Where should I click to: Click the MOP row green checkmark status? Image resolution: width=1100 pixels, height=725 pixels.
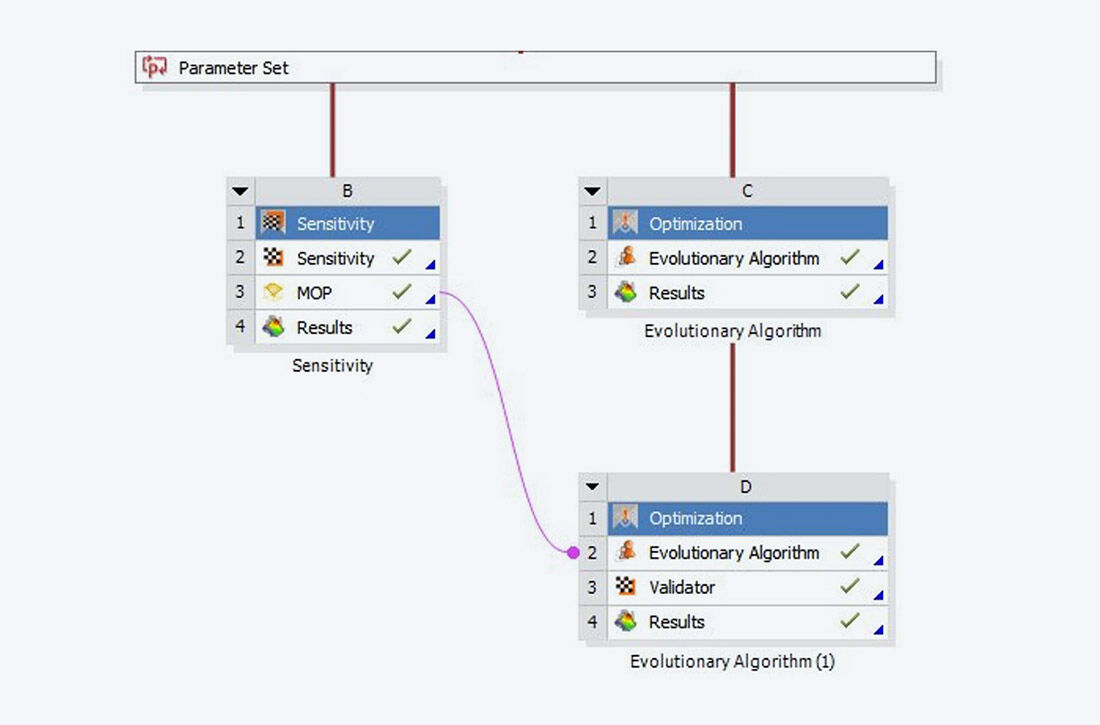(402, 293)
